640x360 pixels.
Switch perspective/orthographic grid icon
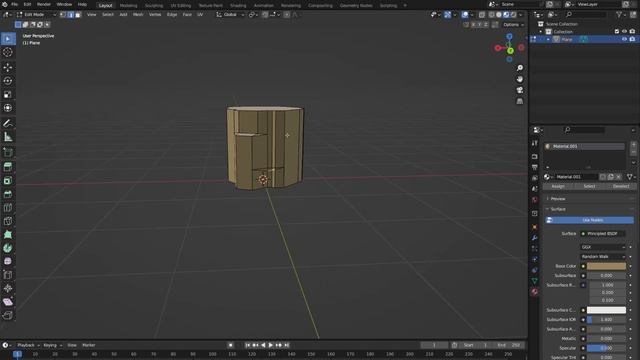tap(520, 101)
